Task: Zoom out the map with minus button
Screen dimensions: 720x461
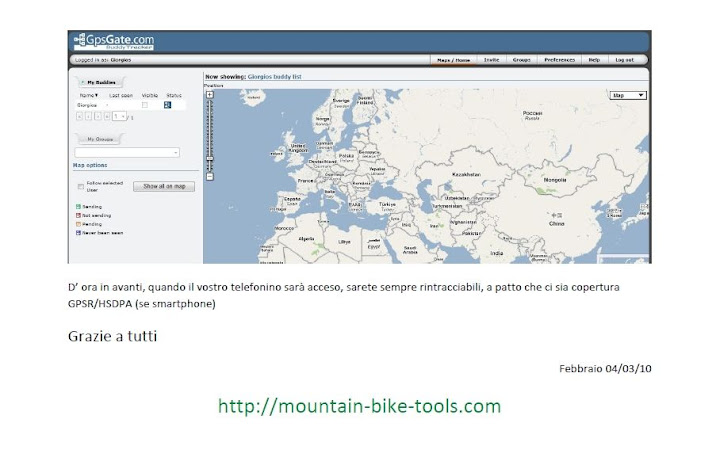Action: [209, 177]
